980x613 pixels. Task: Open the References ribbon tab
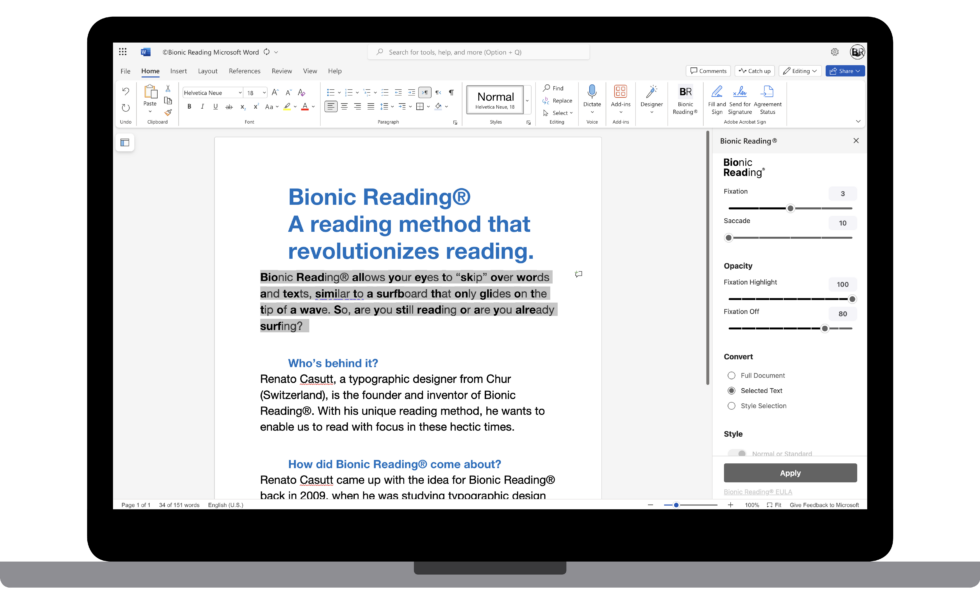244,71
